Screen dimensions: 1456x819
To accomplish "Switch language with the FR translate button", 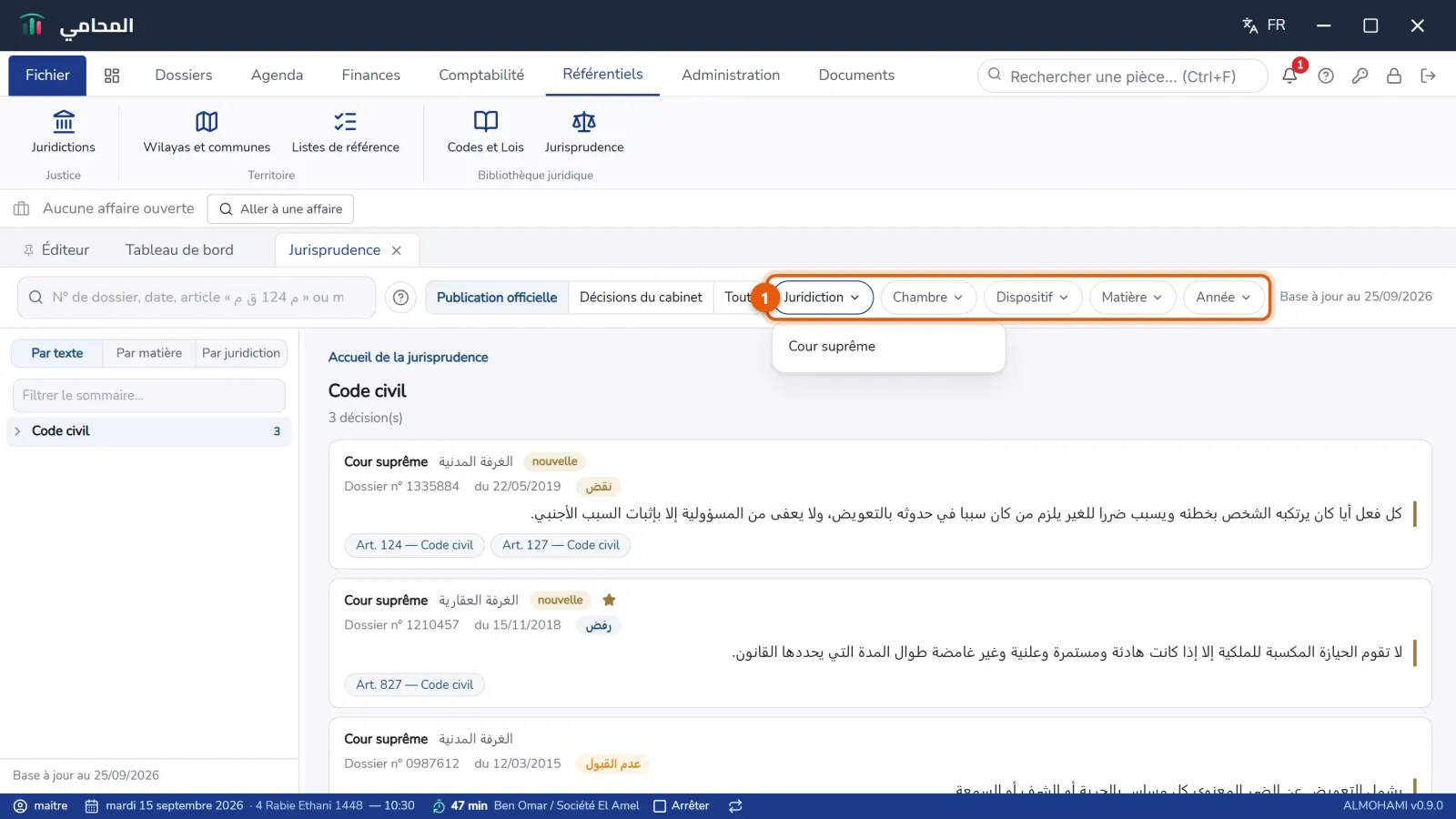I will click(x=1264, y=25).
